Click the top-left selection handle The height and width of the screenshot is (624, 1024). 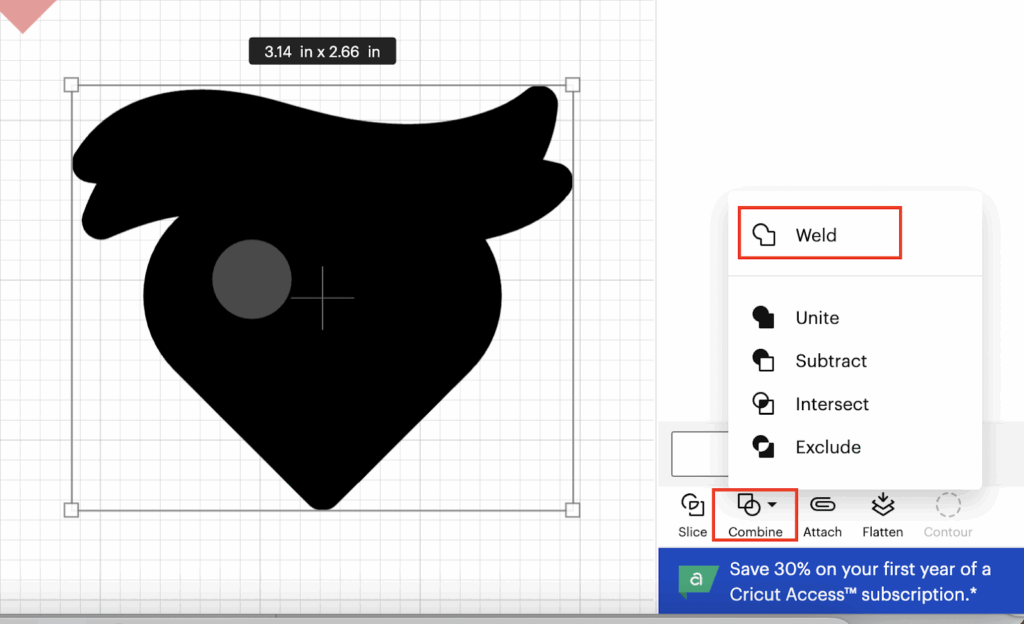click(71, 85)
